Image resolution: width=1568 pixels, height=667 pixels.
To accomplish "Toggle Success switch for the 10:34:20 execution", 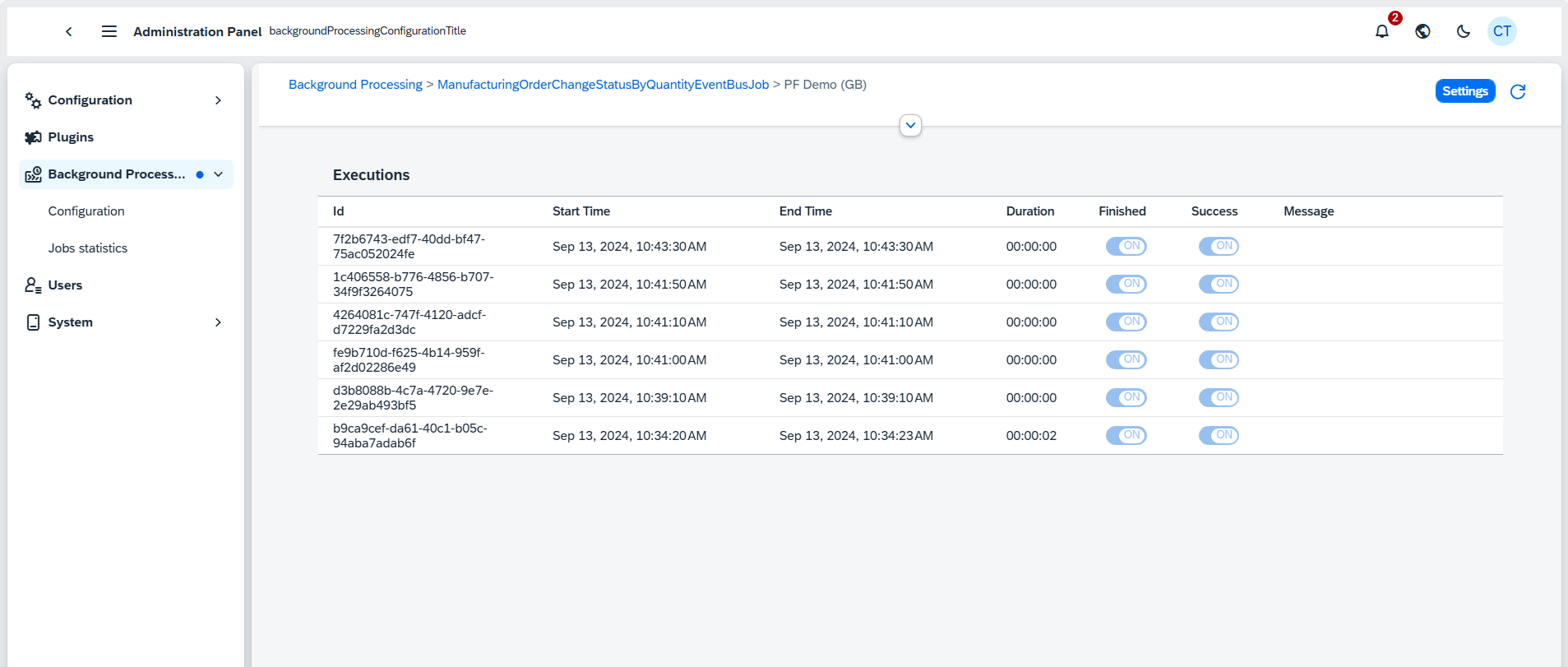I will click(1218, 435).
